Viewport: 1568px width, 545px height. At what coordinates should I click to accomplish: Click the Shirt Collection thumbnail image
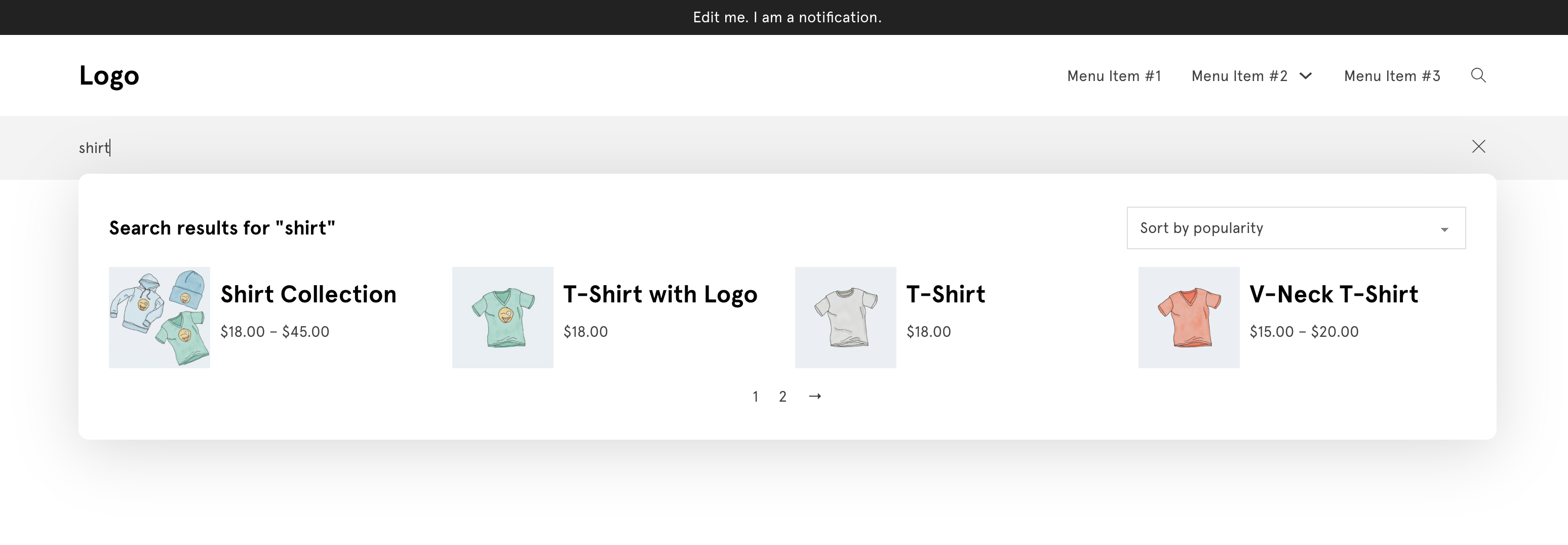coord(160,317)
